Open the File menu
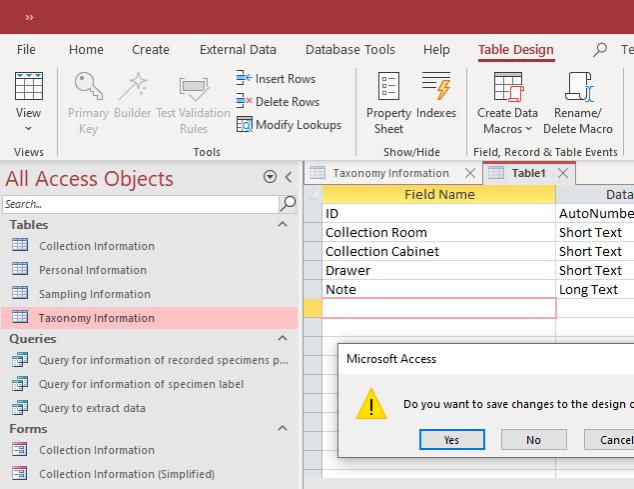 click(26, 49)
